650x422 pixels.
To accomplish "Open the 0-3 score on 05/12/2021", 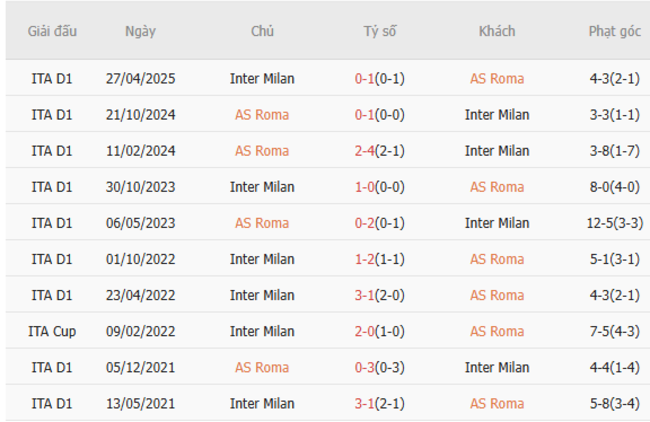I will pos(365,367).
